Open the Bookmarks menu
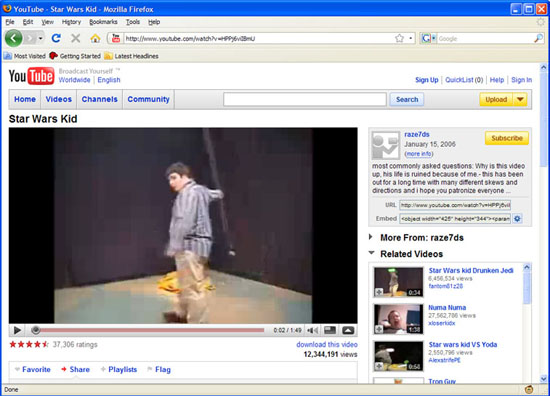 coord(103,22)
